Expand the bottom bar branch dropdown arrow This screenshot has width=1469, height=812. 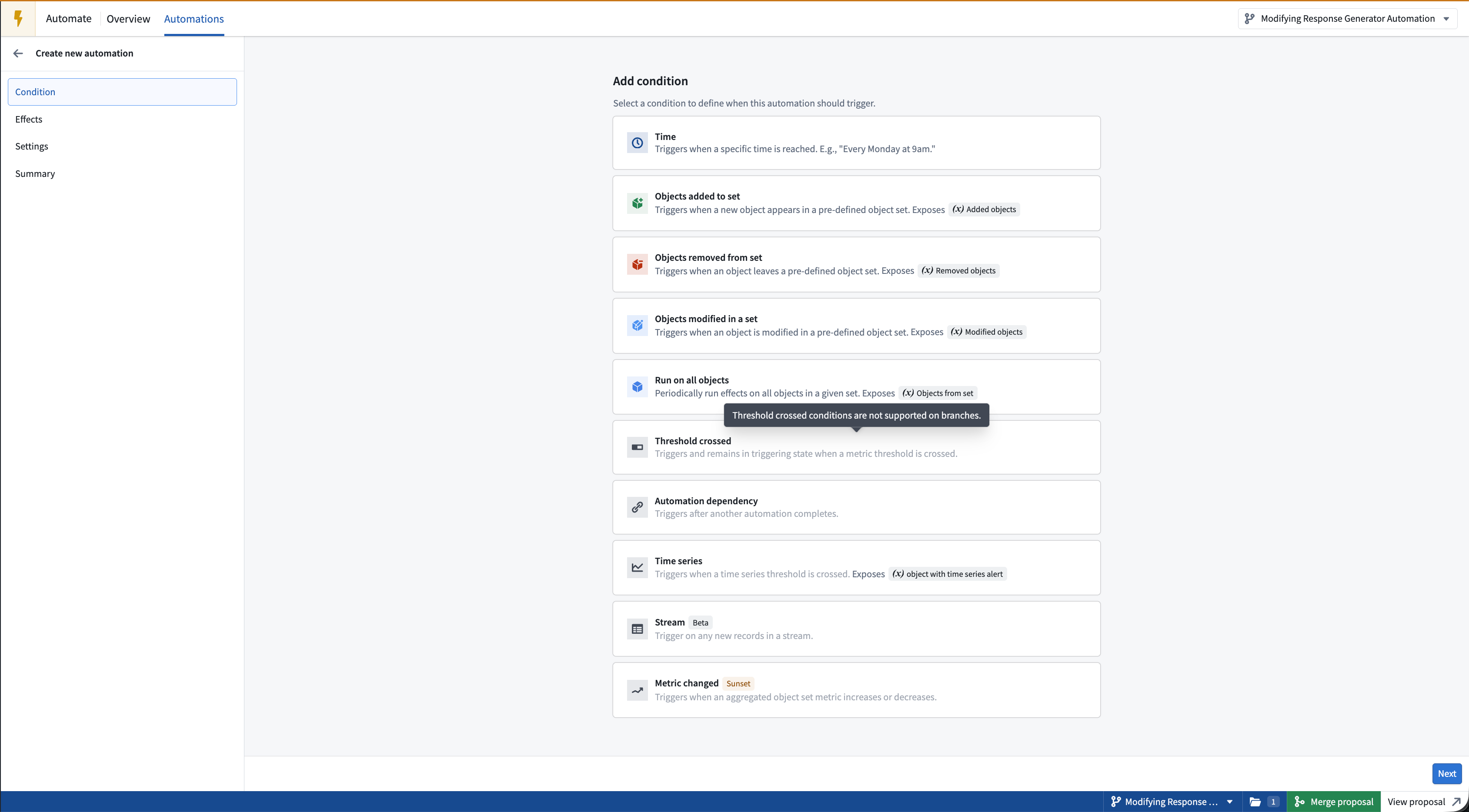1229,802
